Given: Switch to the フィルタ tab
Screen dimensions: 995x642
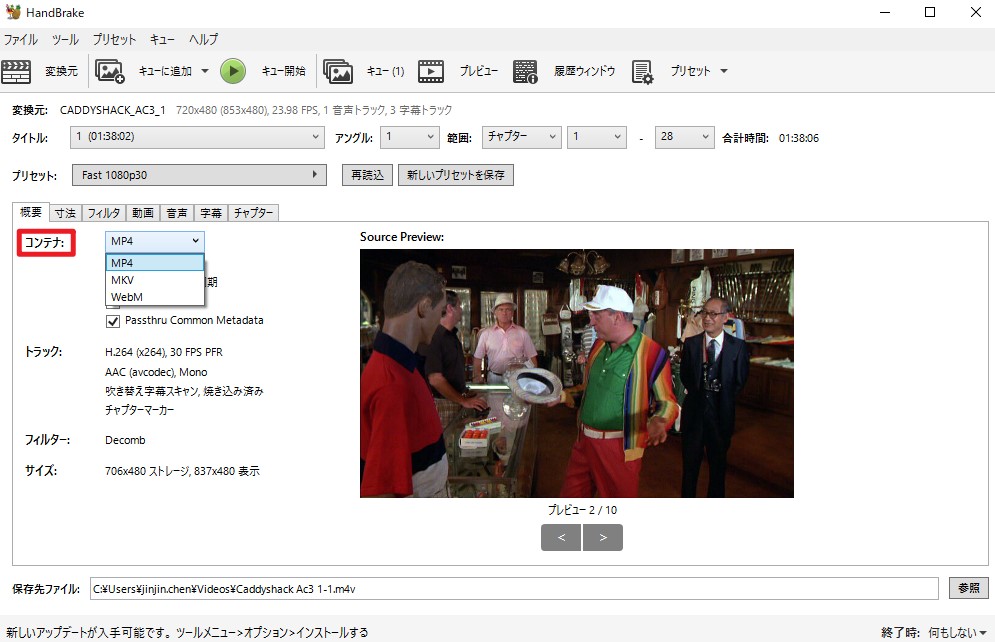Looking at the screenshot, I should pyautogui.click(x=104, y=213).
